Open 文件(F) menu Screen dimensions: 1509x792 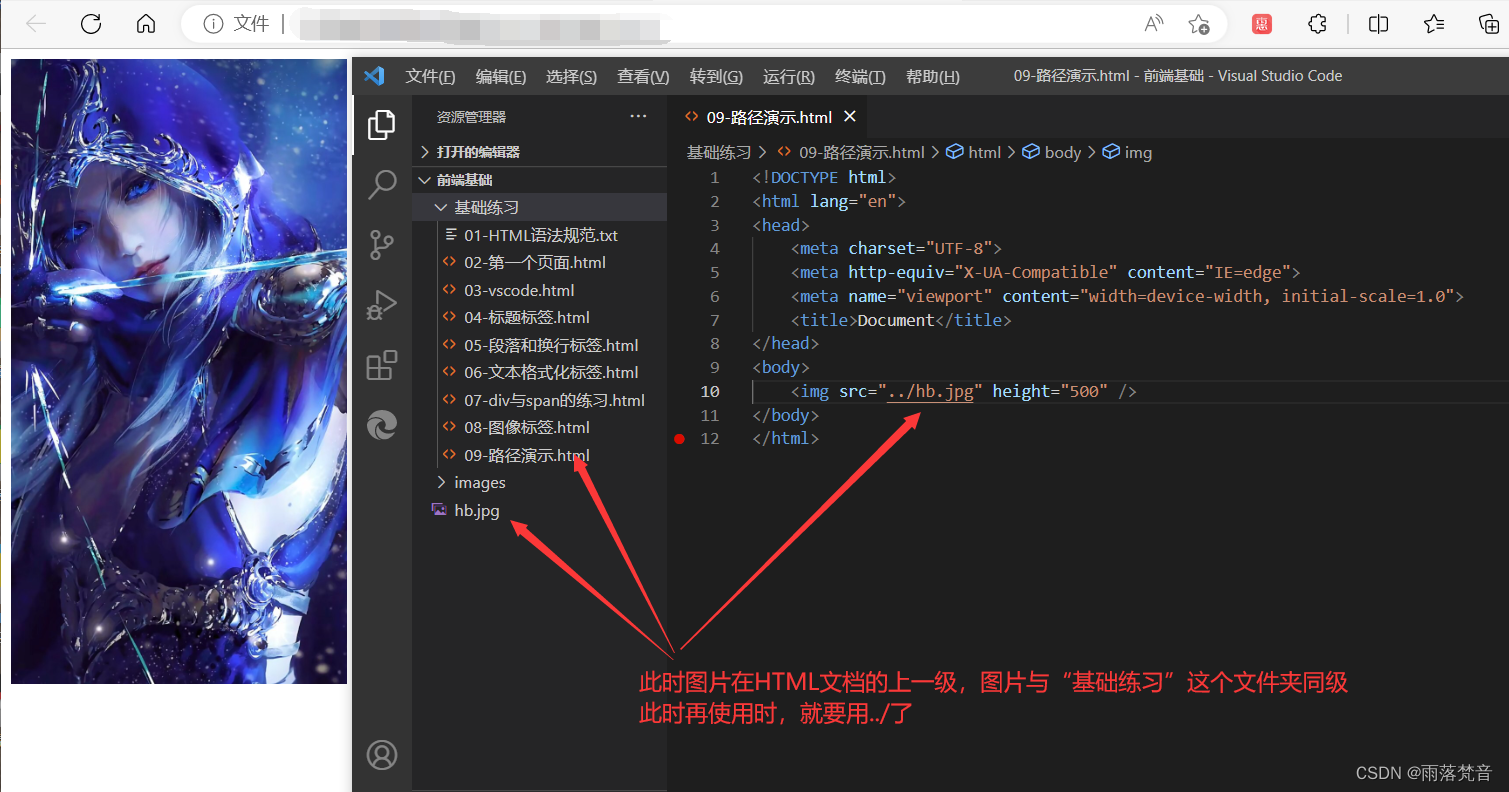click(x=430, y=77)
